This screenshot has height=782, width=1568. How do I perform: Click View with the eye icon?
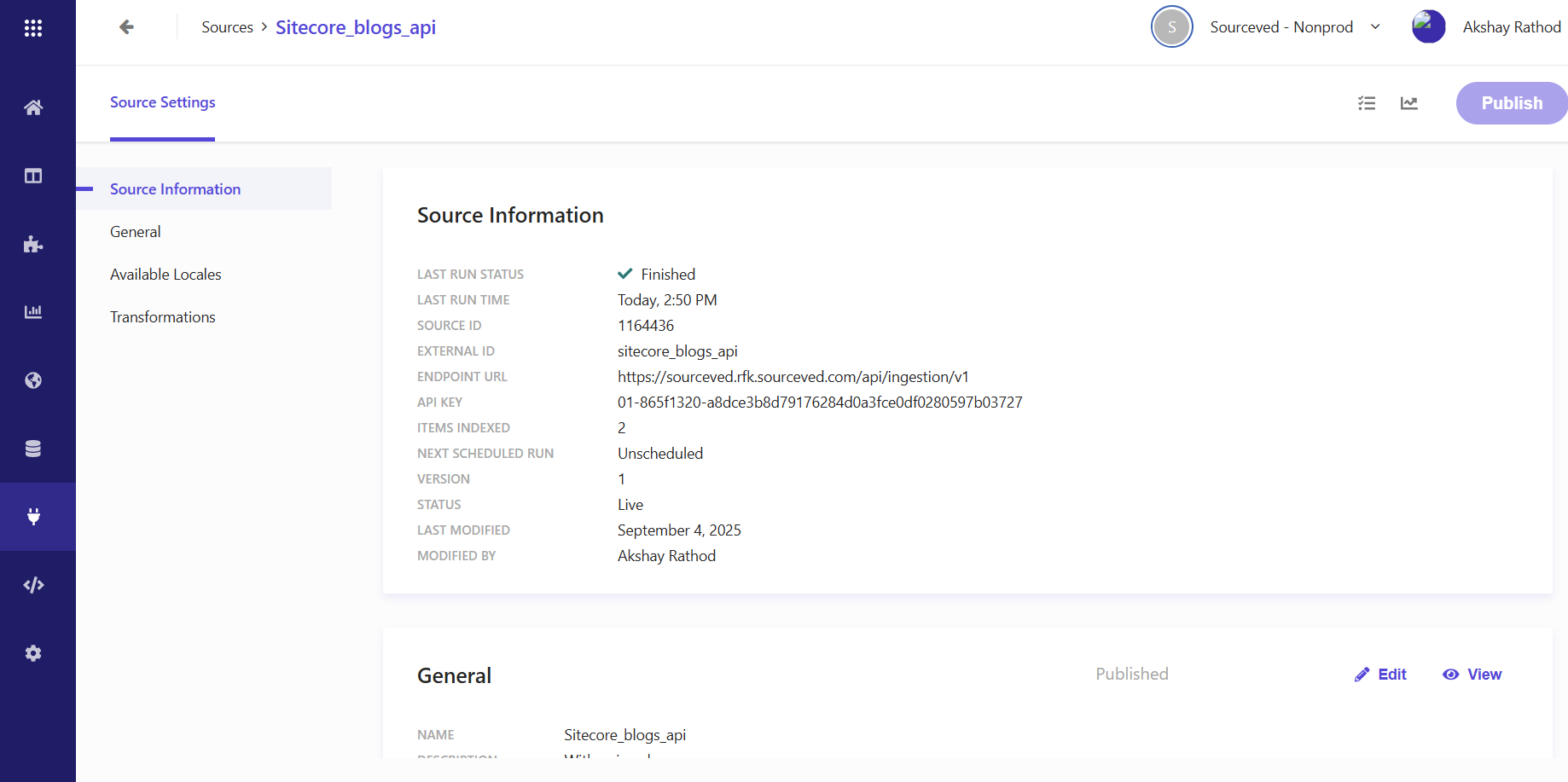[1472, 675]
